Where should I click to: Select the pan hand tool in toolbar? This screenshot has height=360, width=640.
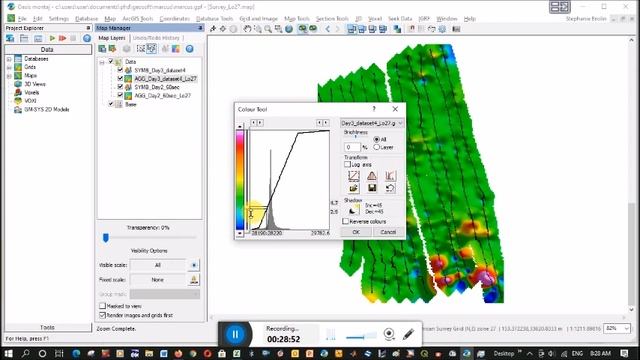(x=247, y=29)
